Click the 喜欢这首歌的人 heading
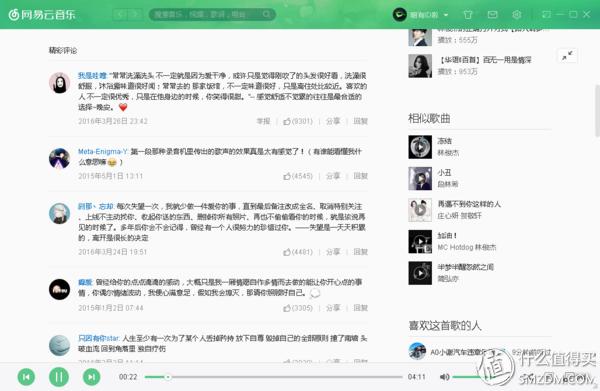This screenshot has height=391, width=600. (445, 326)
